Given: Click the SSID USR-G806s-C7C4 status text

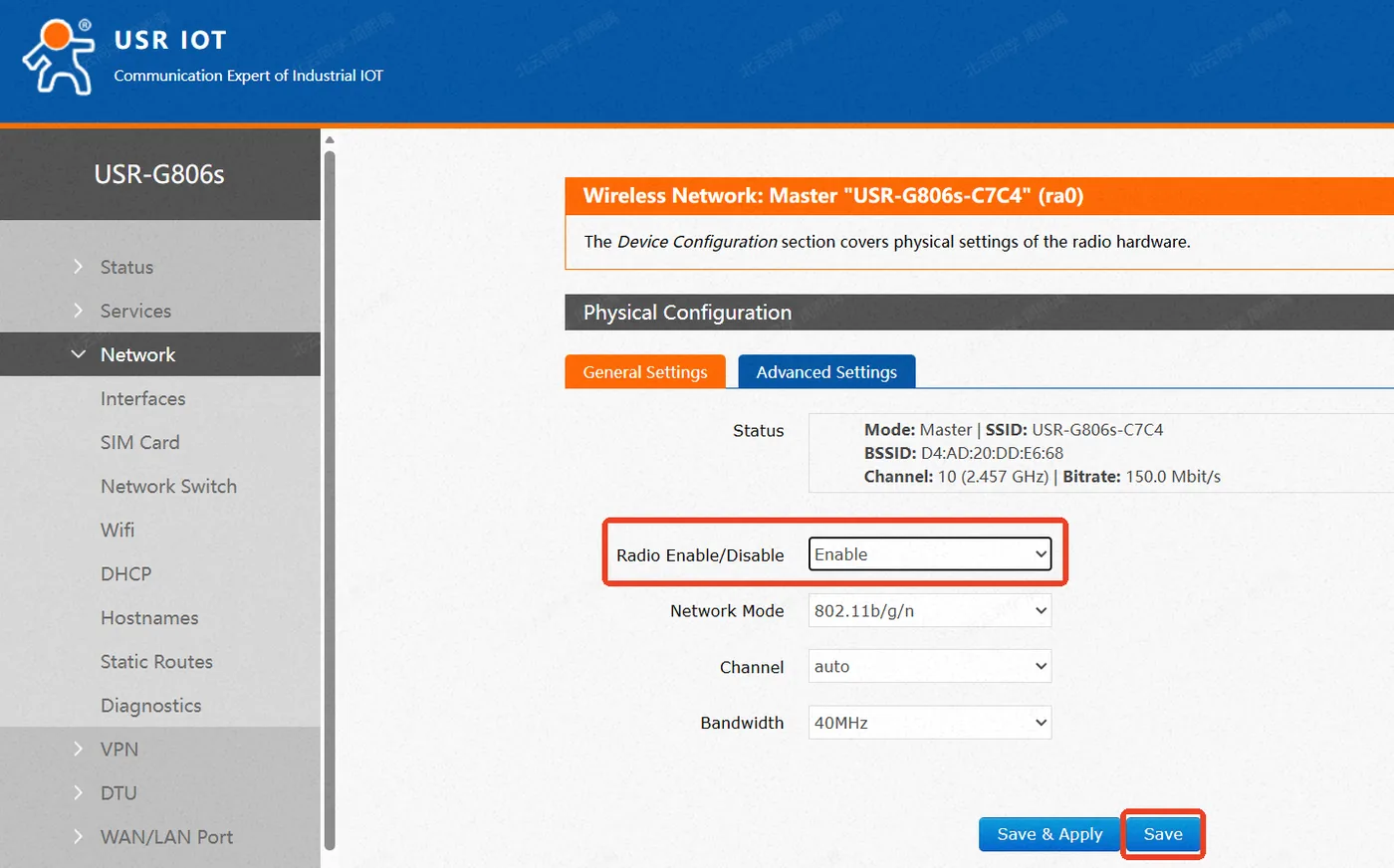Looking at the screenshot, I should pyautogui.click(x=1074, y=430).
